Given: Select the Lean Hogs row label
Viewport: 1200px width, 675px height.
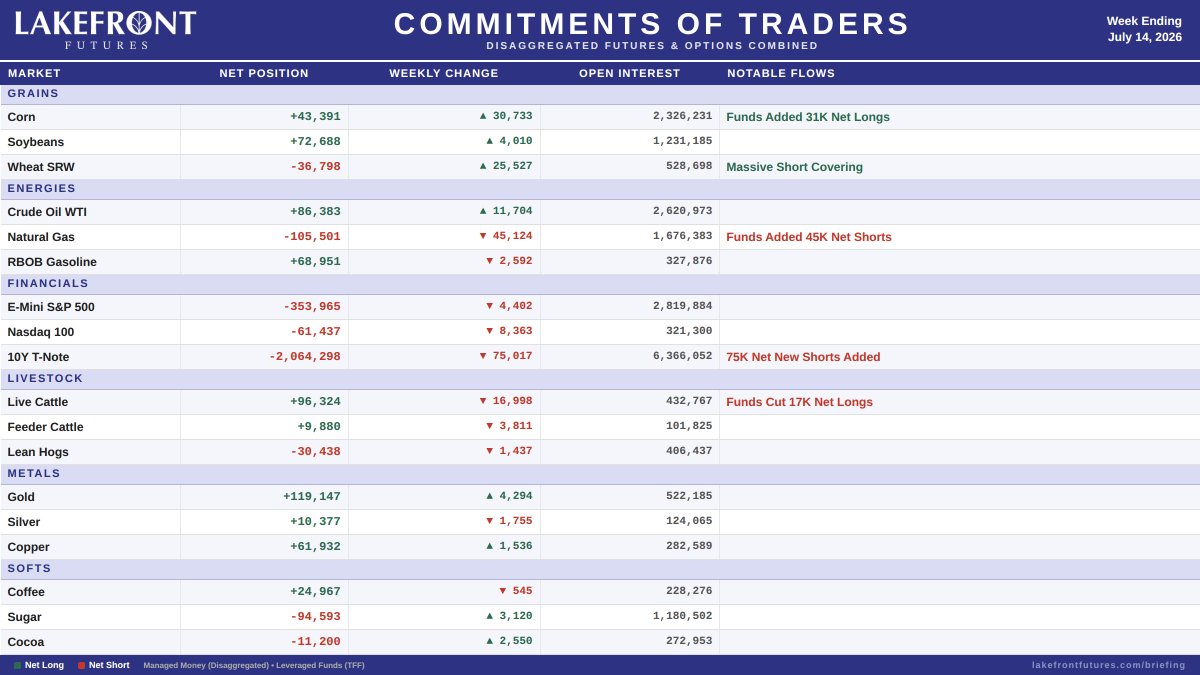Looking at the screenshot, I should [38, 452].
